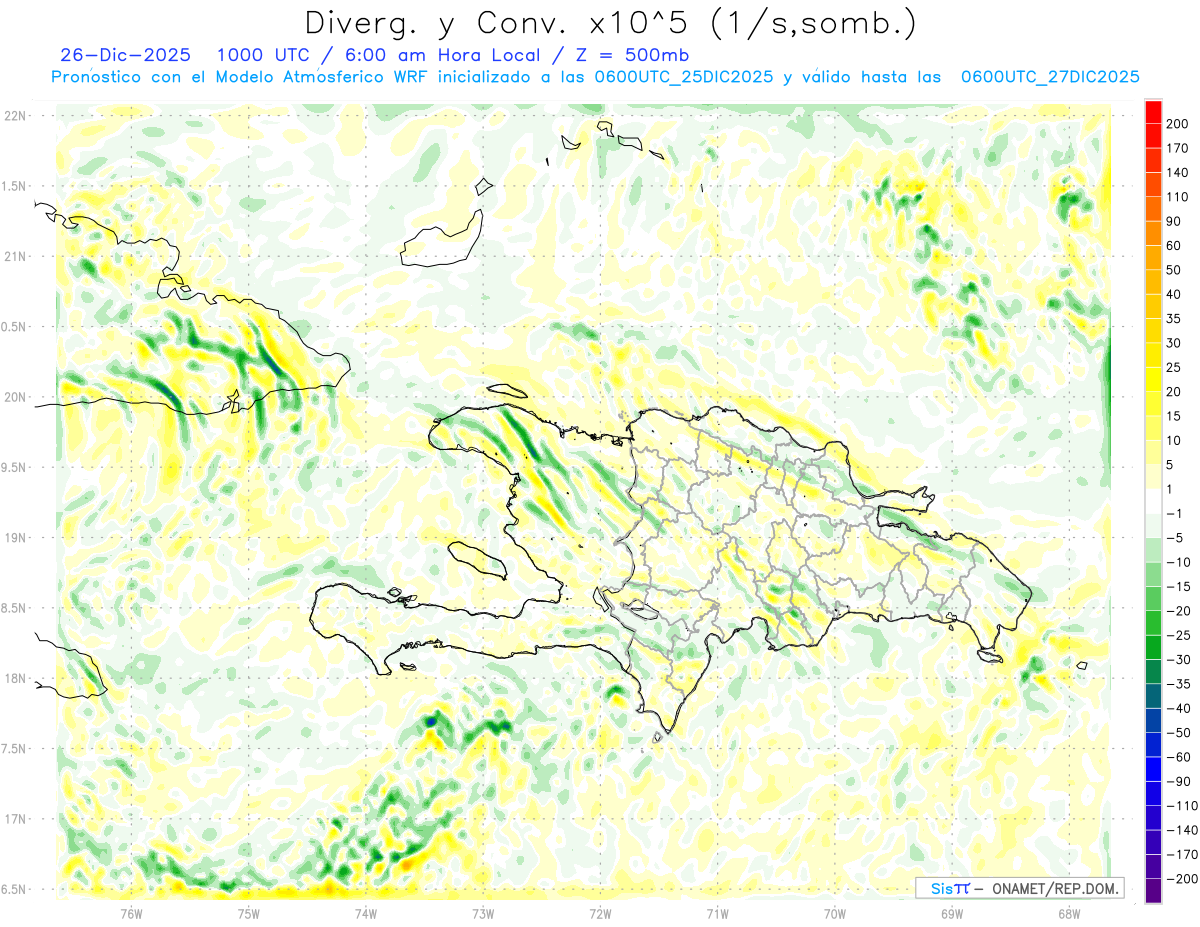The width and height of the screenshot is (1200, 927).
Task: Click the positive '60' color scale label
Action: click(1175, 246)
